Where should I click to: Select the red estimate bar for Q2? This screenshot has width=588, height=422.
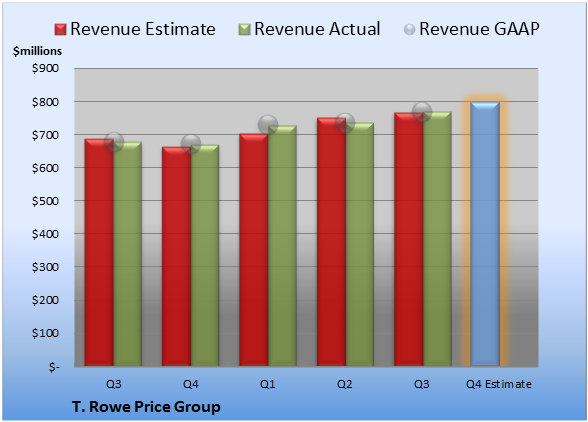(332, 242)
